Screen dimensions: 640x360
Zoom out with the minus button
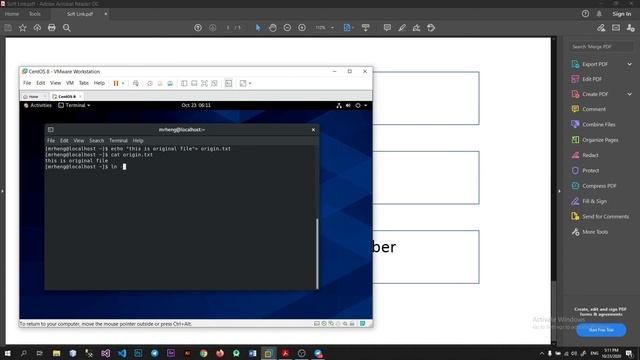tap(287, 28)
